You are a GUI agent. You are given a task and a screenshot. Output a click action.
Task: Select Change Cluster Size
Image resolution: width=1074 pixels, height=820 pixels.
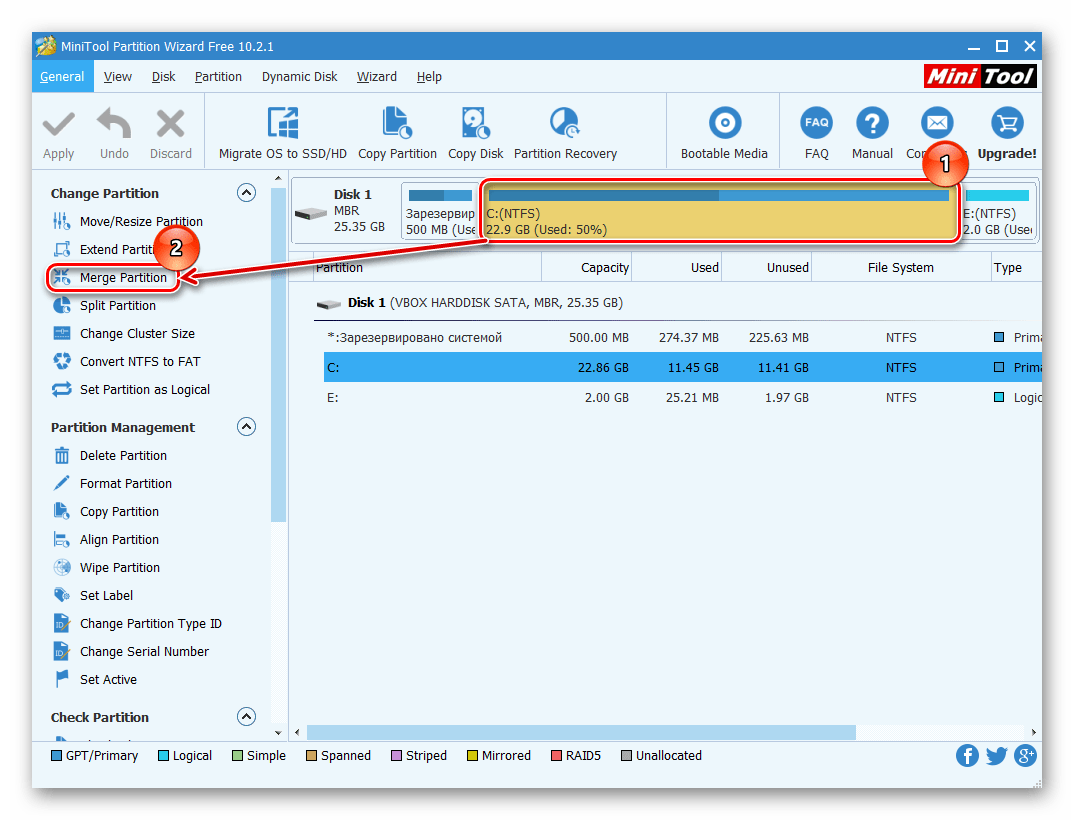tap(137, 334)
